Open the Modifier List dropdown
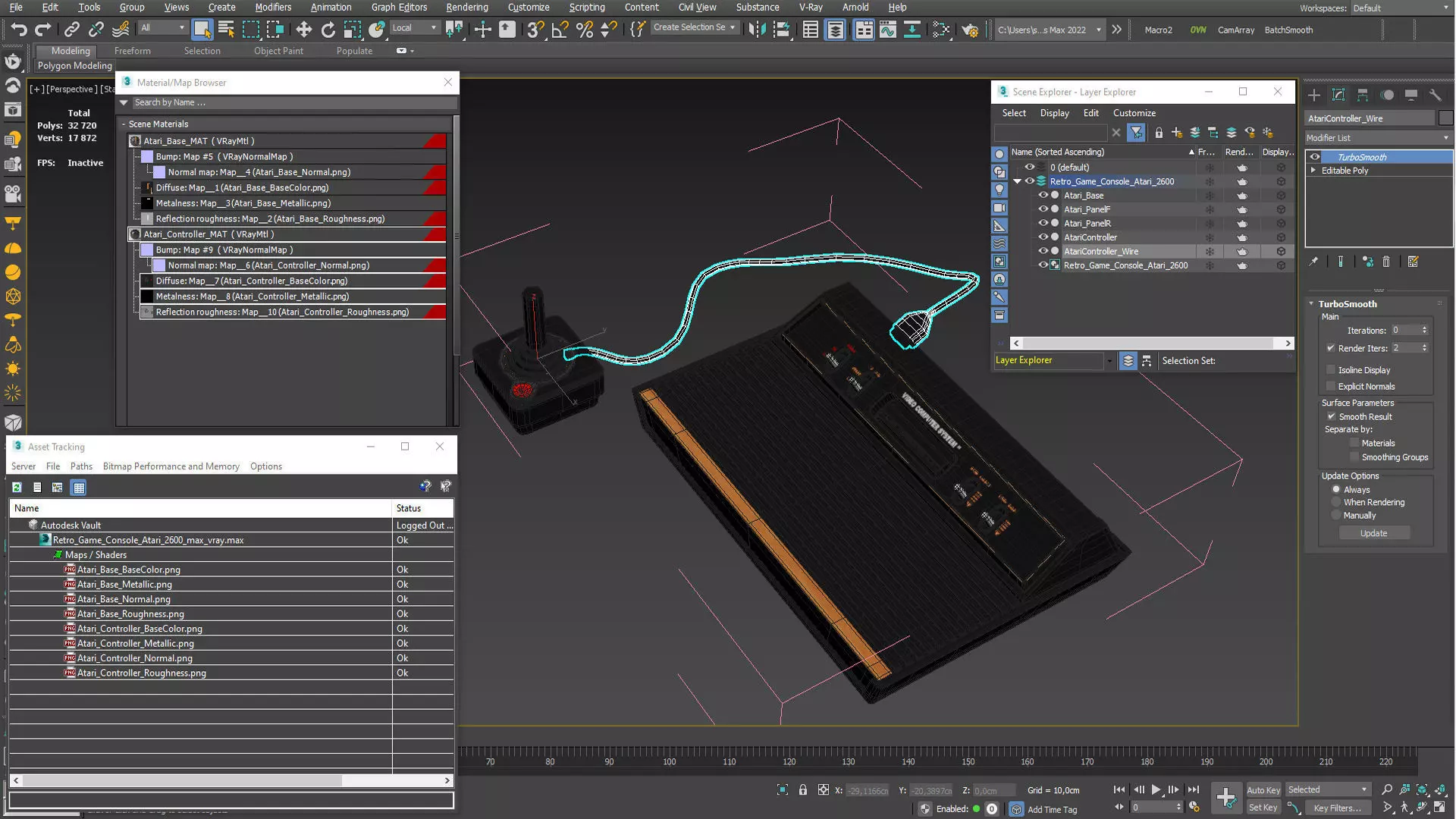Viewport: 1456px width, 819px height. coord(1378,138)
